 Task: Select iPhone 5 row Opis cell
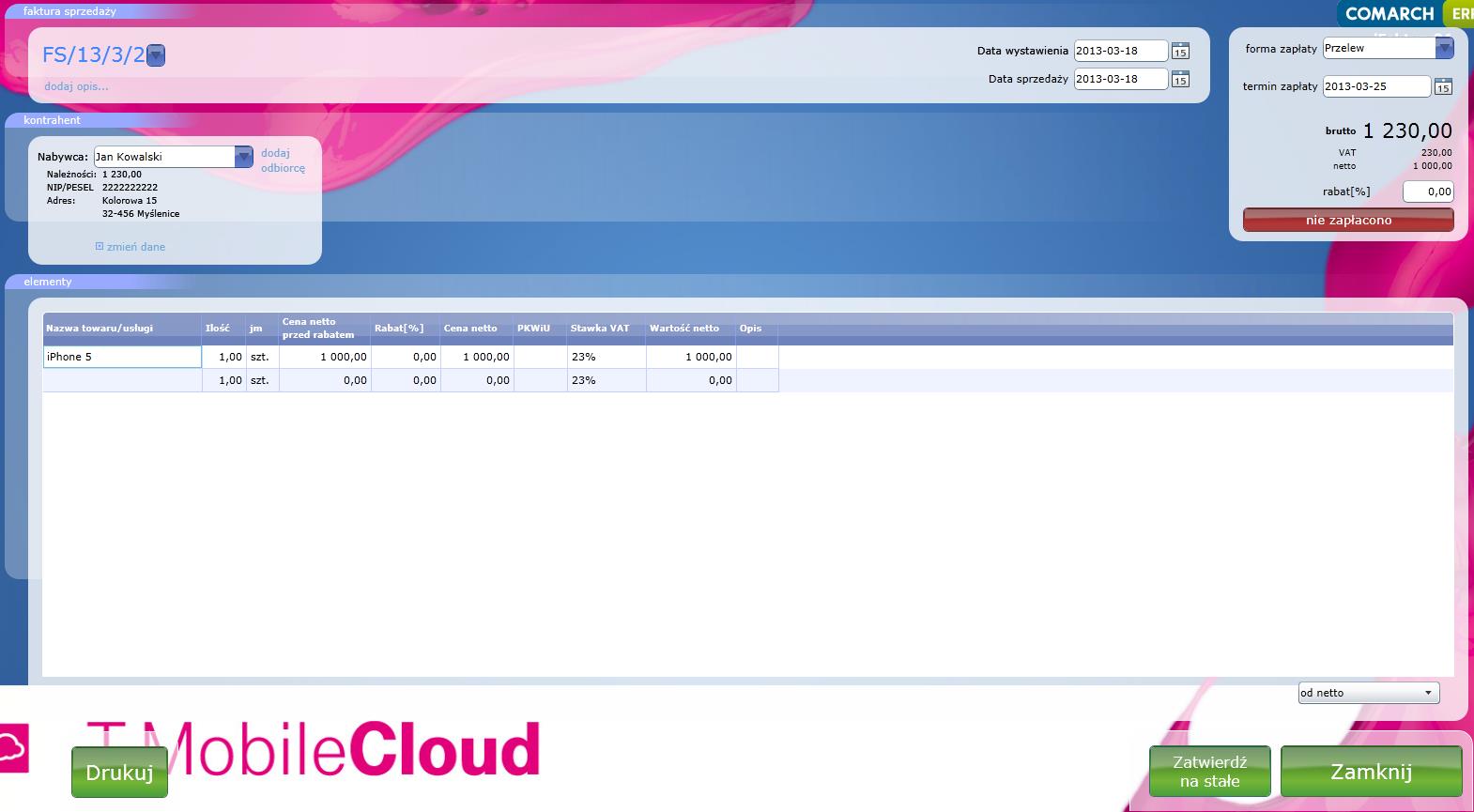(757, 357)
